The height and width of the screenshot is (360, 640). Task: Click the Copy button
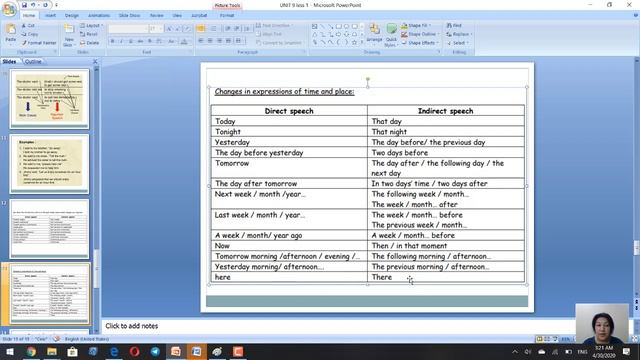[x=30, y=34]
